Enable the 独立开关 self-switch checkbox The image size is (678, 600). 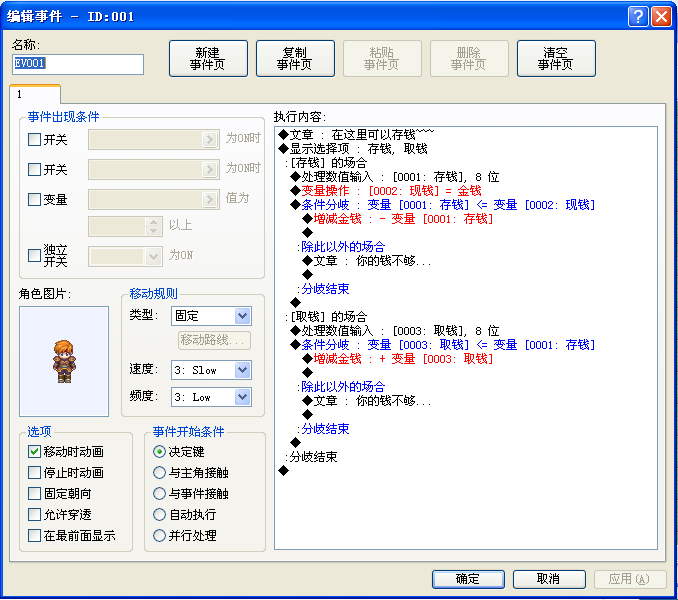(x=34, y=255)
